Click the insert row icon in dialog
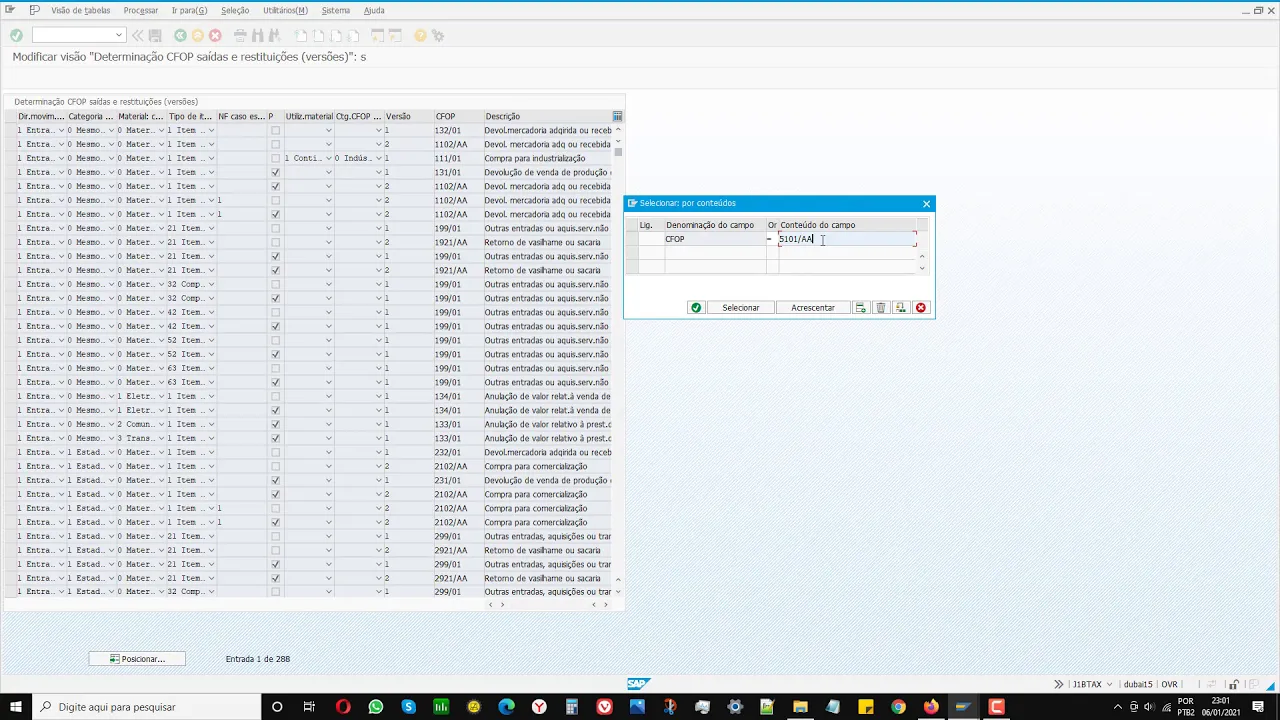 coord(860,308)
